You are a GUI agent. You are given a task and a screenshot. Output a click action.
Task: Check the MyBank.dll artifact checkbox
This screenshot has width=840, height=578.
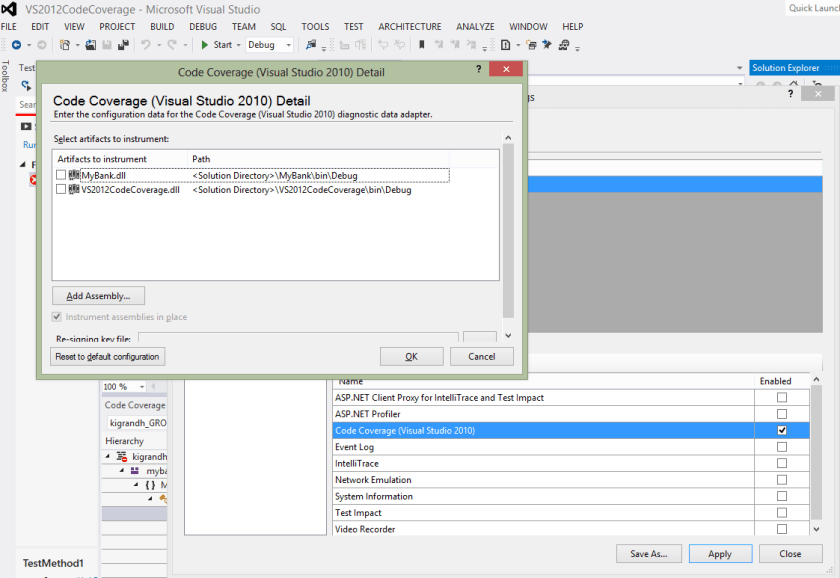click(x=61, y=174)
